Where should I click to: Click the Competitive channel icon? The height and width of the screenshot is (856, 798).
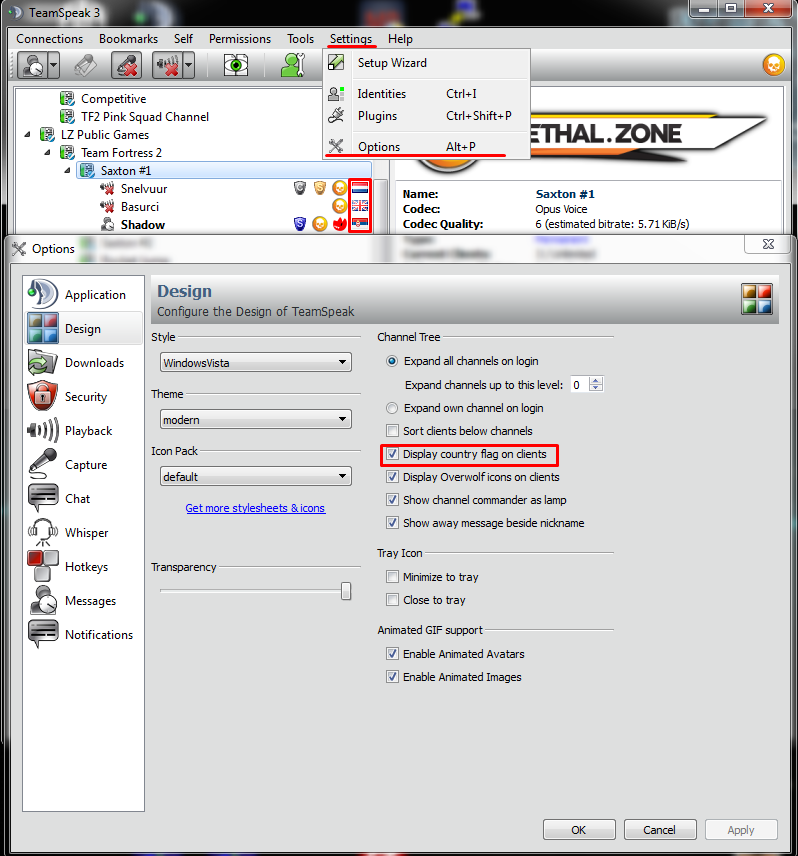[x=67, y=98]
